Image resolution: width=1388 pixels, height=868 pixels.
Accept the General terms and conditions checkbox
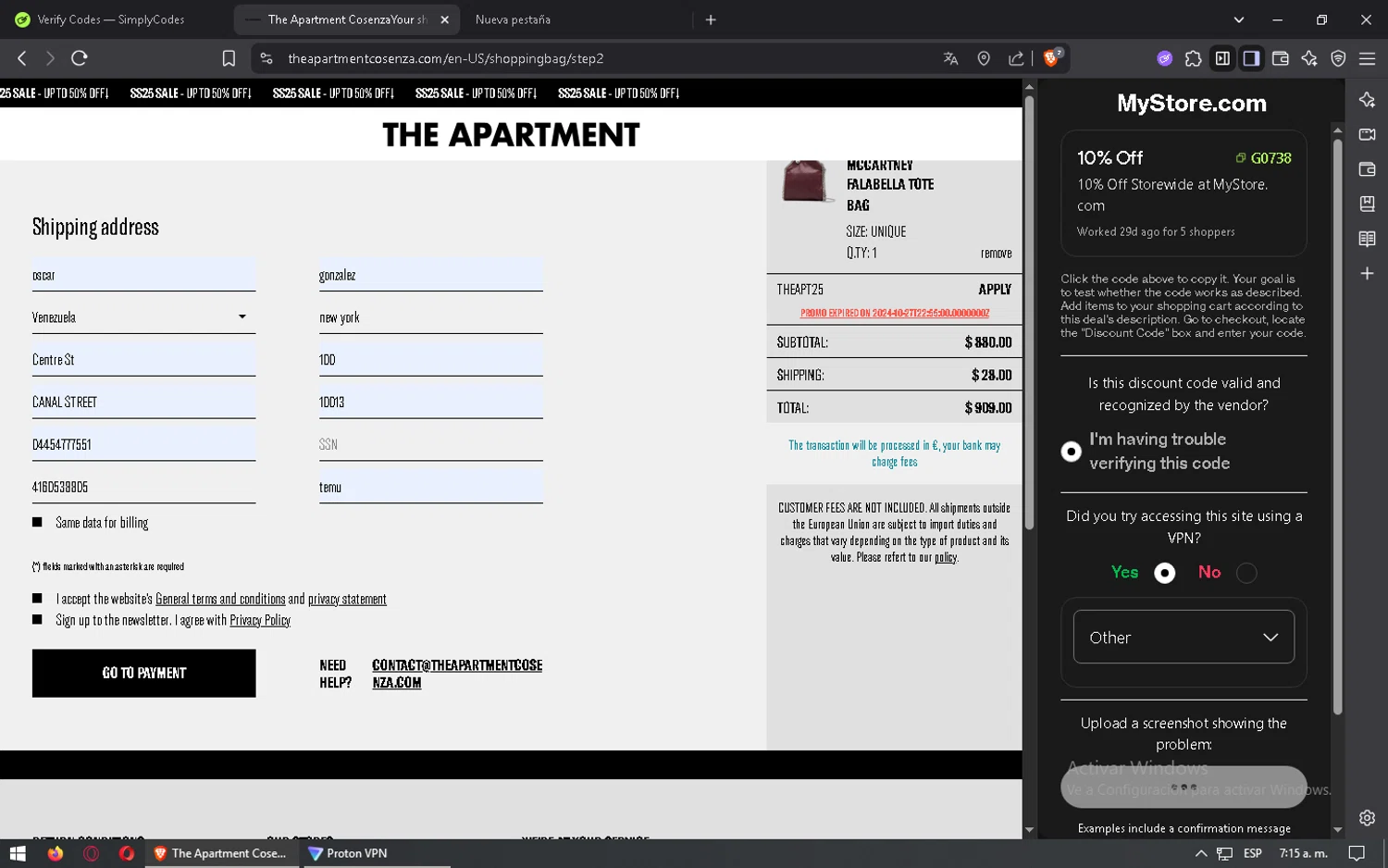(37, 599)
